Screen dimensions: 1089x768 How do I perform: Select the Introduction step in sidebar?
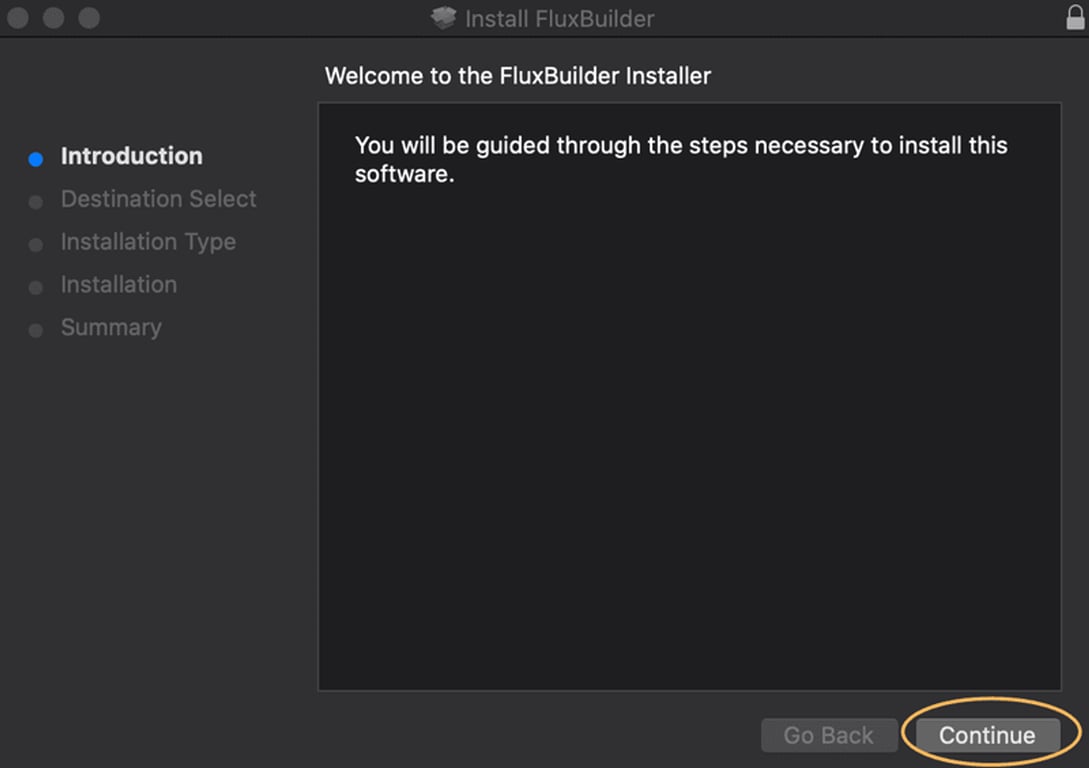click(x=131, y=156)
